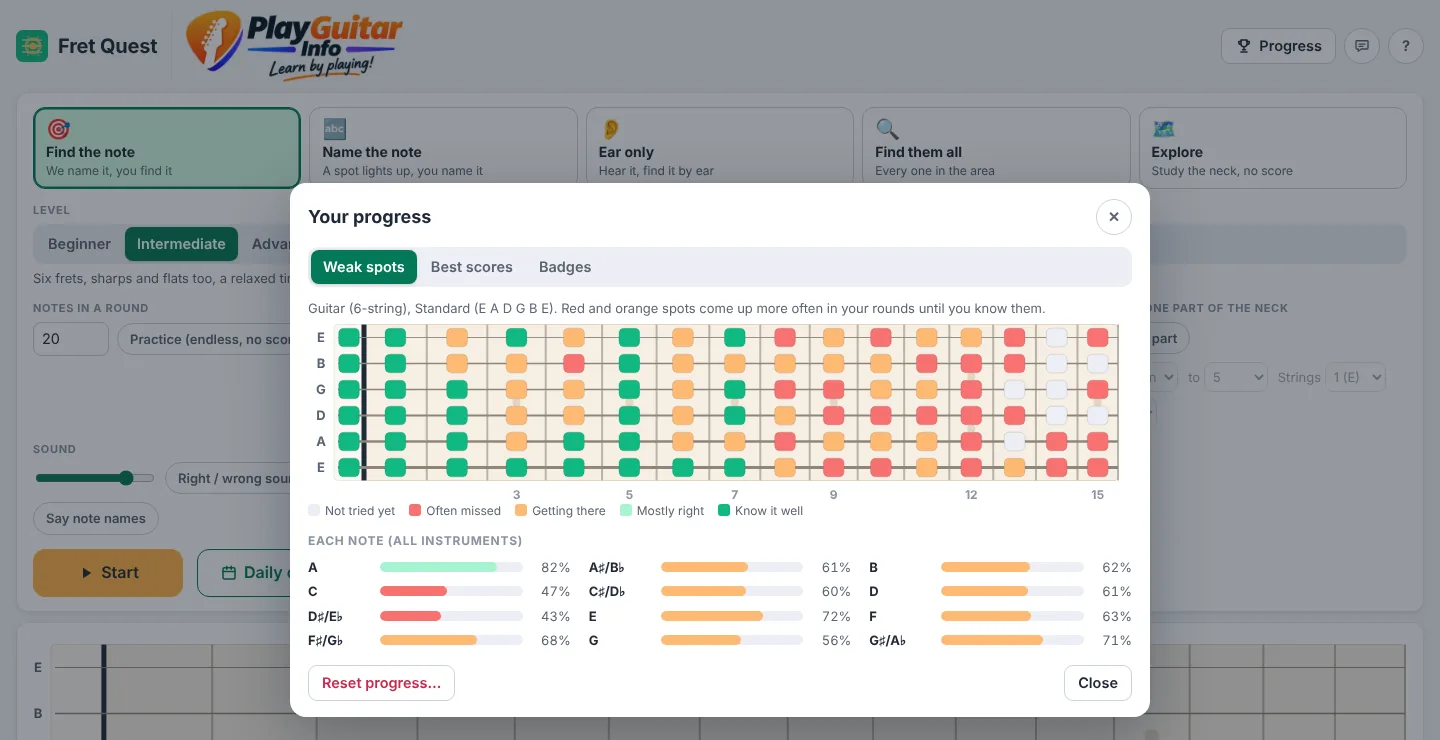Image resolution: width=1440 pixels, height=740 pixels.
Task: Click the notes in a round field
Action: tap(71, 339)
